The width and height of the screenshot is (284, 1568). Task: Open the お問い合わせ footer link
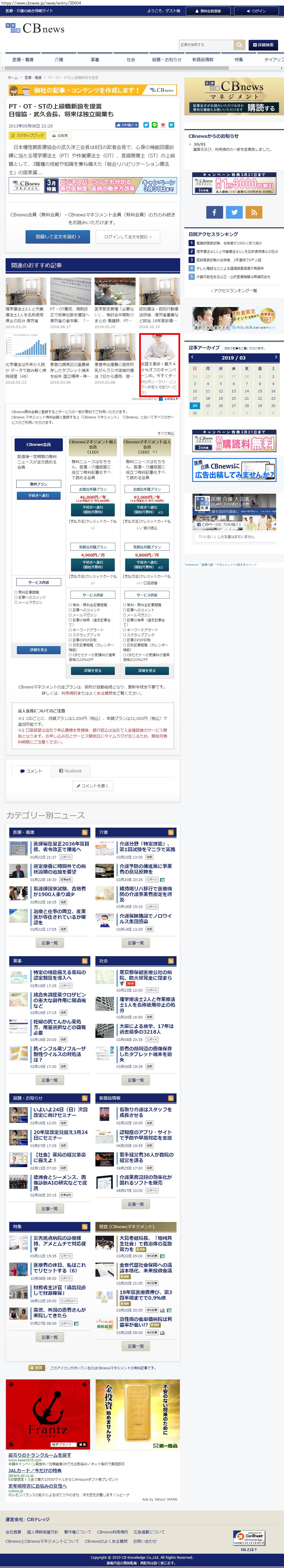tap(145, 1541)
